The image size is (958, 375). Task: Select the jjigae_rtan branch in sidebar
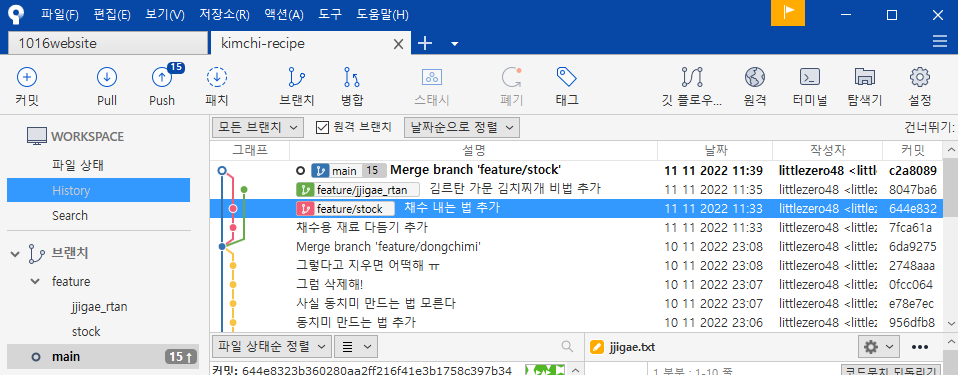click(x=99, y=307)
